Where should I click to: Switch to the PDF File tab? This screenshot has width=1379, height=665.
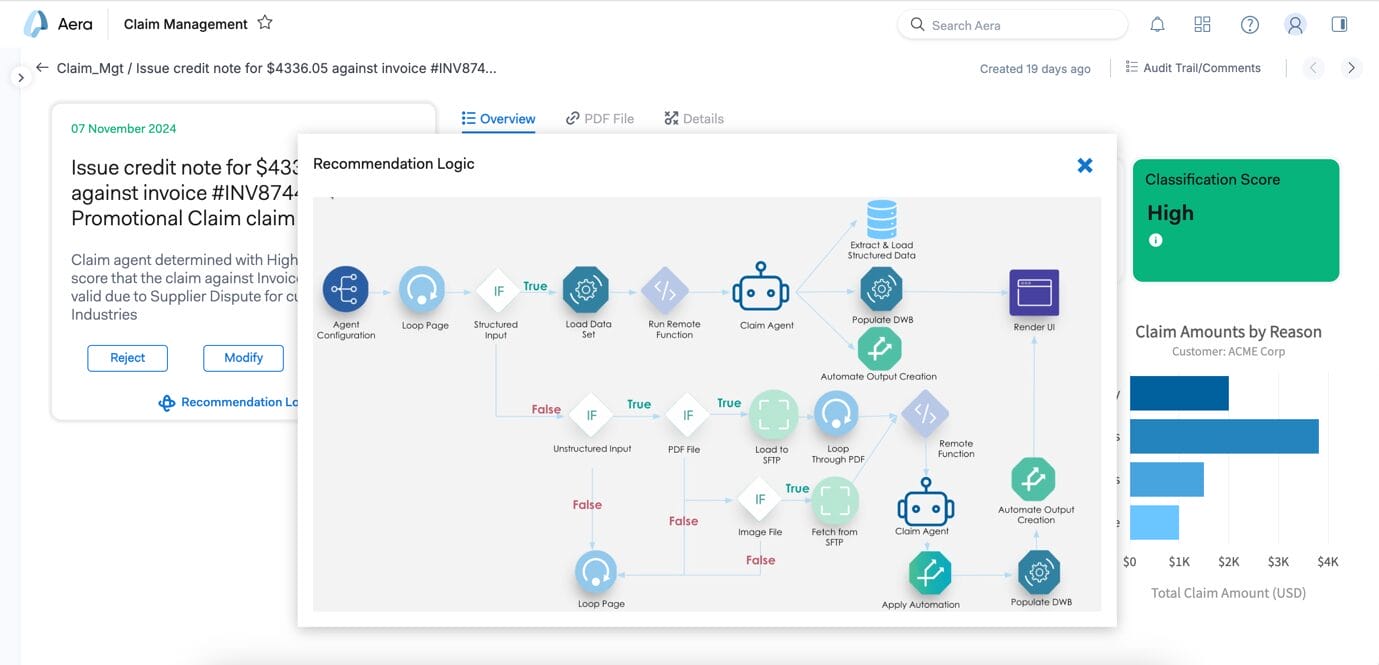(x=599, y=118)
